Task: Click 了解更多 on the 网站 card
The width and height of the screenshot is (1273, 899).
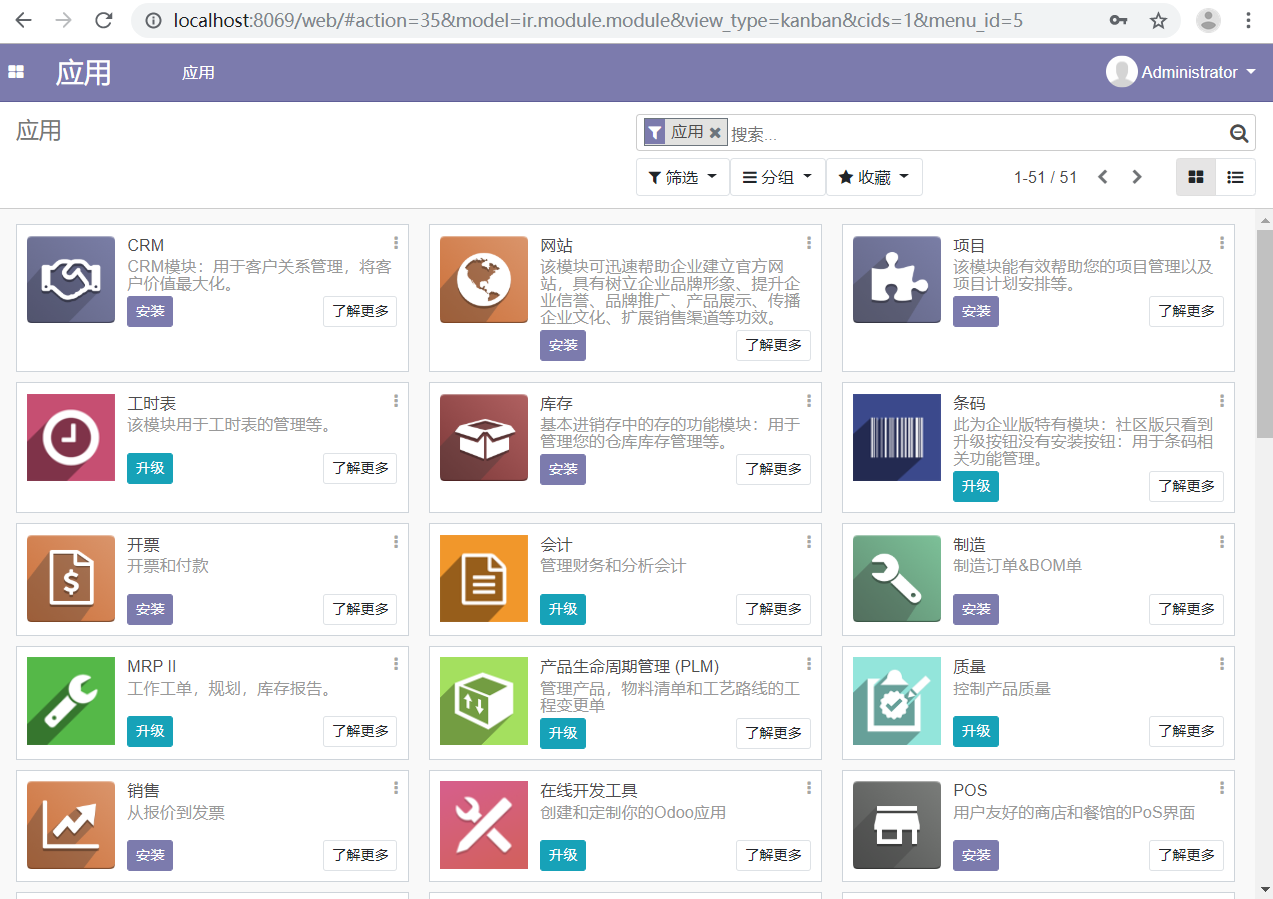Action: tap(773, 345)
